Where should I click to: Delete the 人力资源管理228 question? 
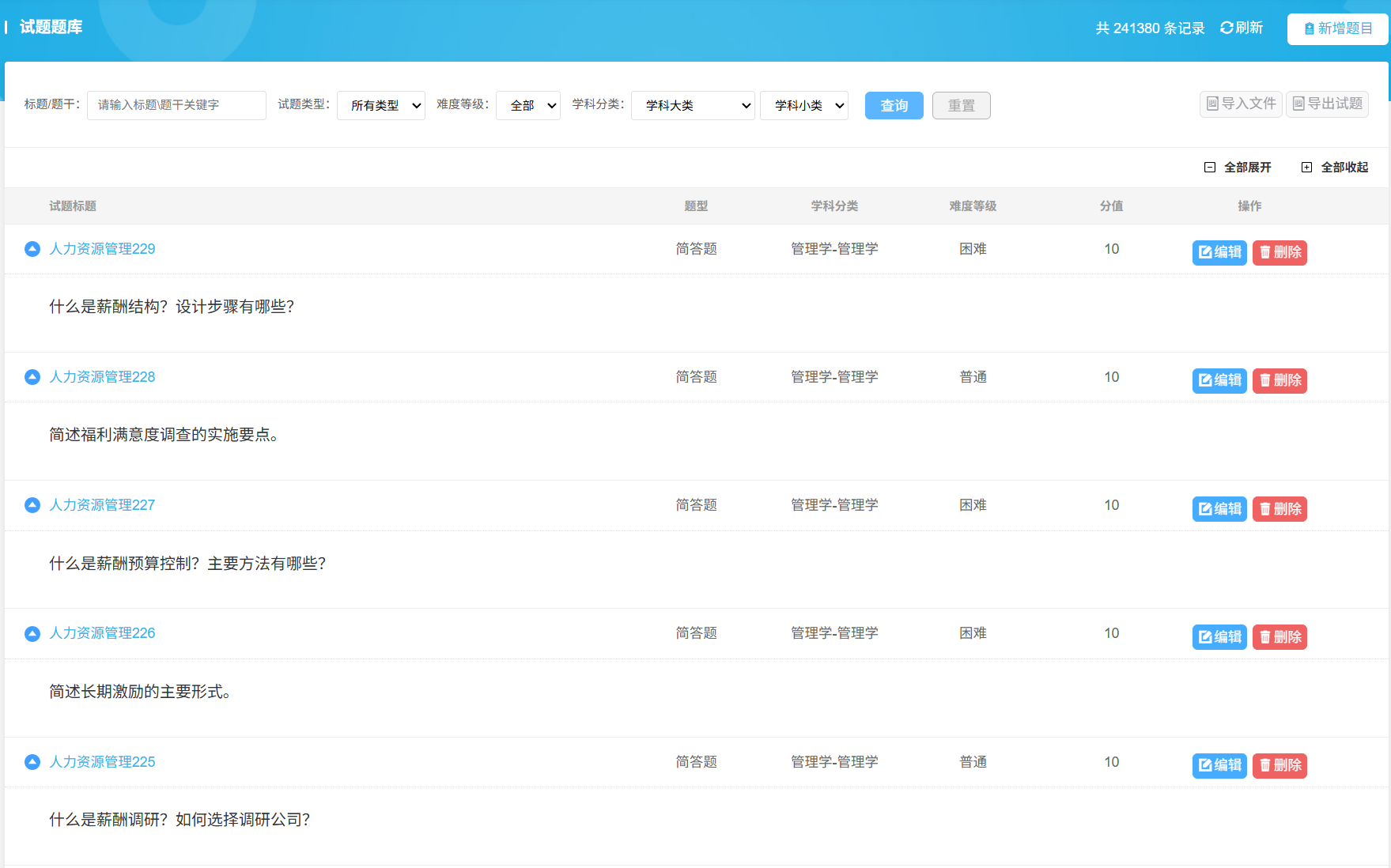pos(1279,380)
